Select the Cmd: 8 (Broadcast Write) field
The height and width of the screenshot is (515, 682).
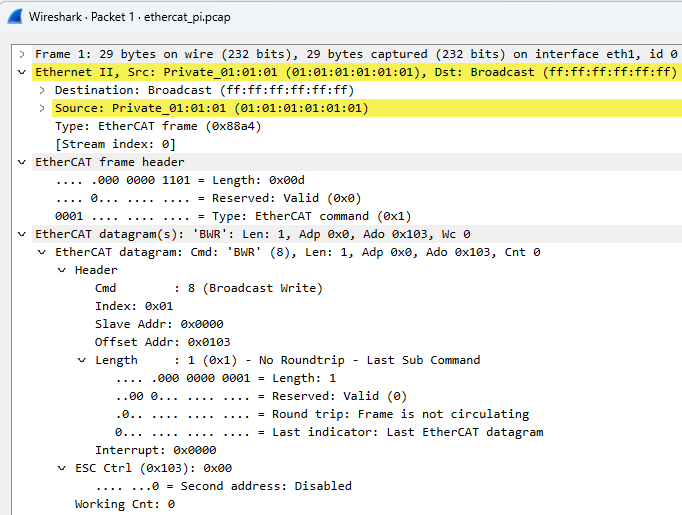(209, 288)
